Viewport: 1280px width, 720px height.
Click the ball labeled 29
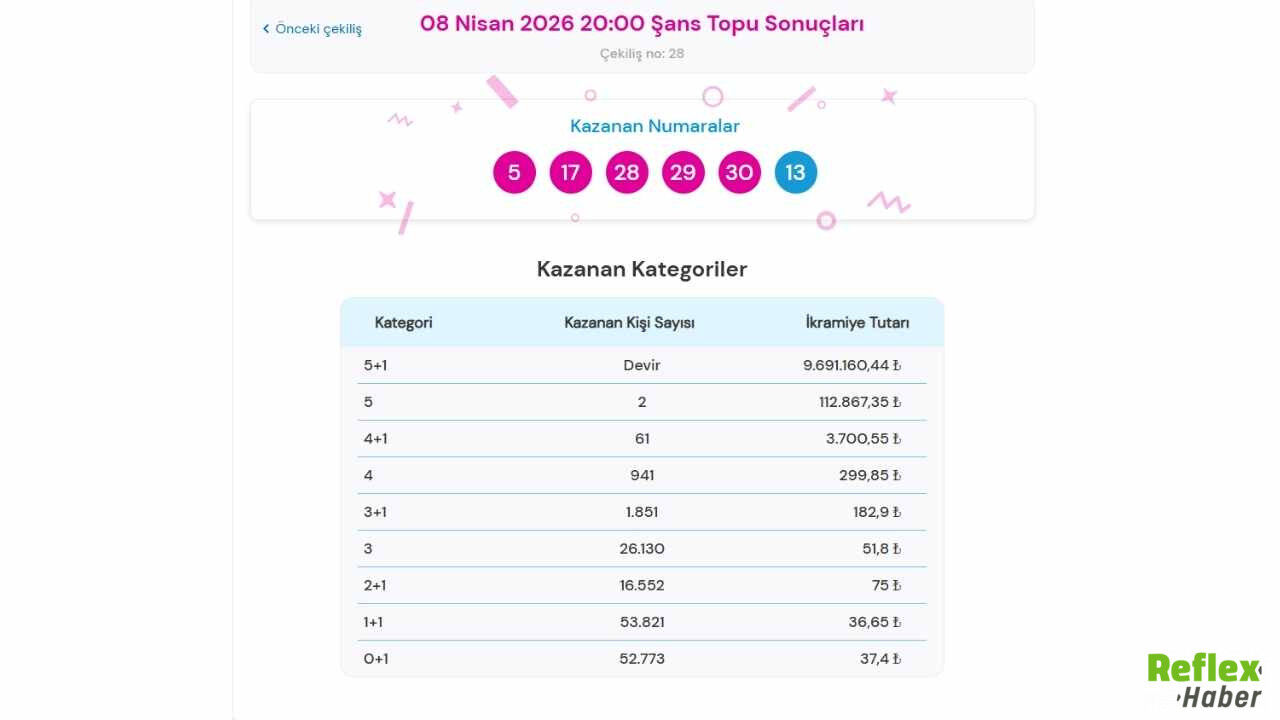click(683, 172)
